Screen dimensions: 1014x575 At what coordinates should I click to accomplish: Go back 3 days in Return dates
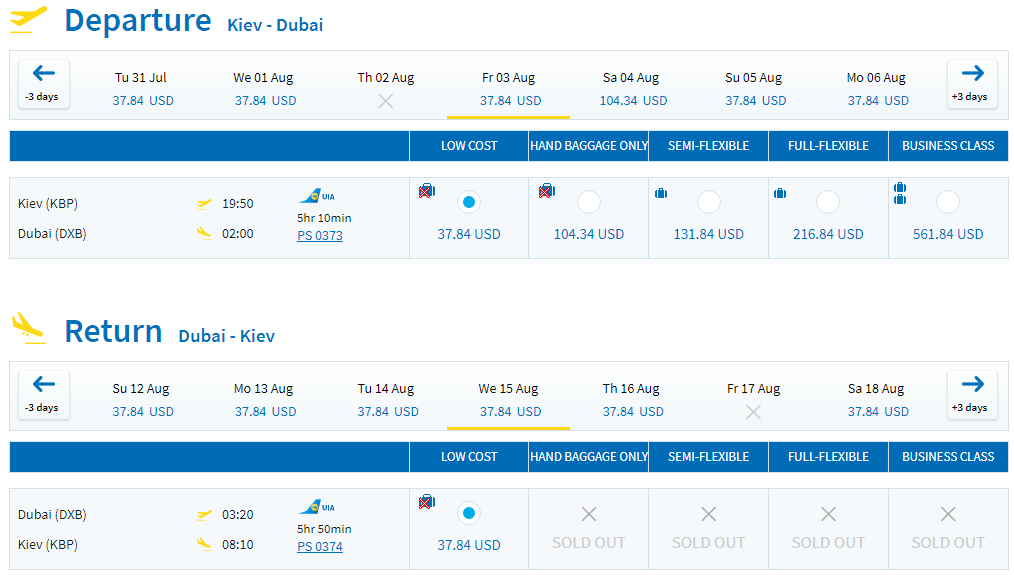coord(43,395)
